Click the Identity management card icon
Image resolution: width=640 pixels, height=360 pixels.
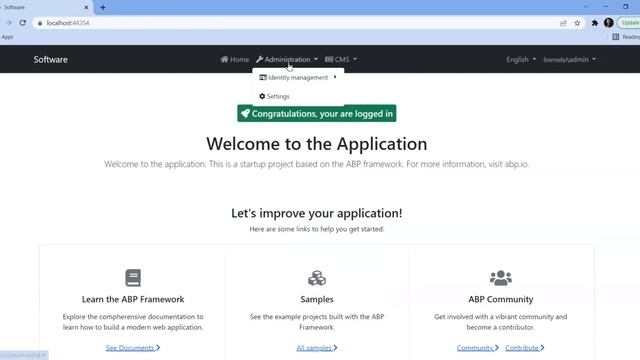point(263,77)
